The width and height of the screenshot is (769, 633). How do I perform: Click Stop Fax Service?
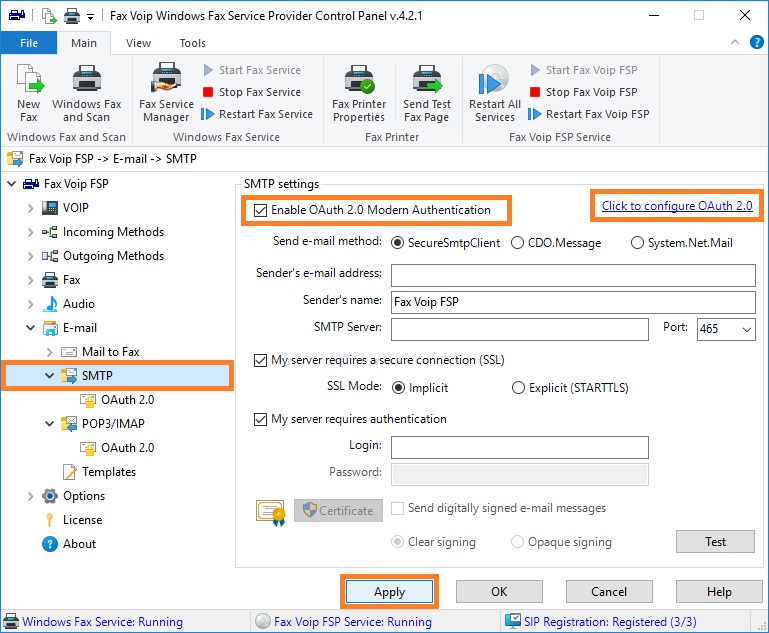252,92
